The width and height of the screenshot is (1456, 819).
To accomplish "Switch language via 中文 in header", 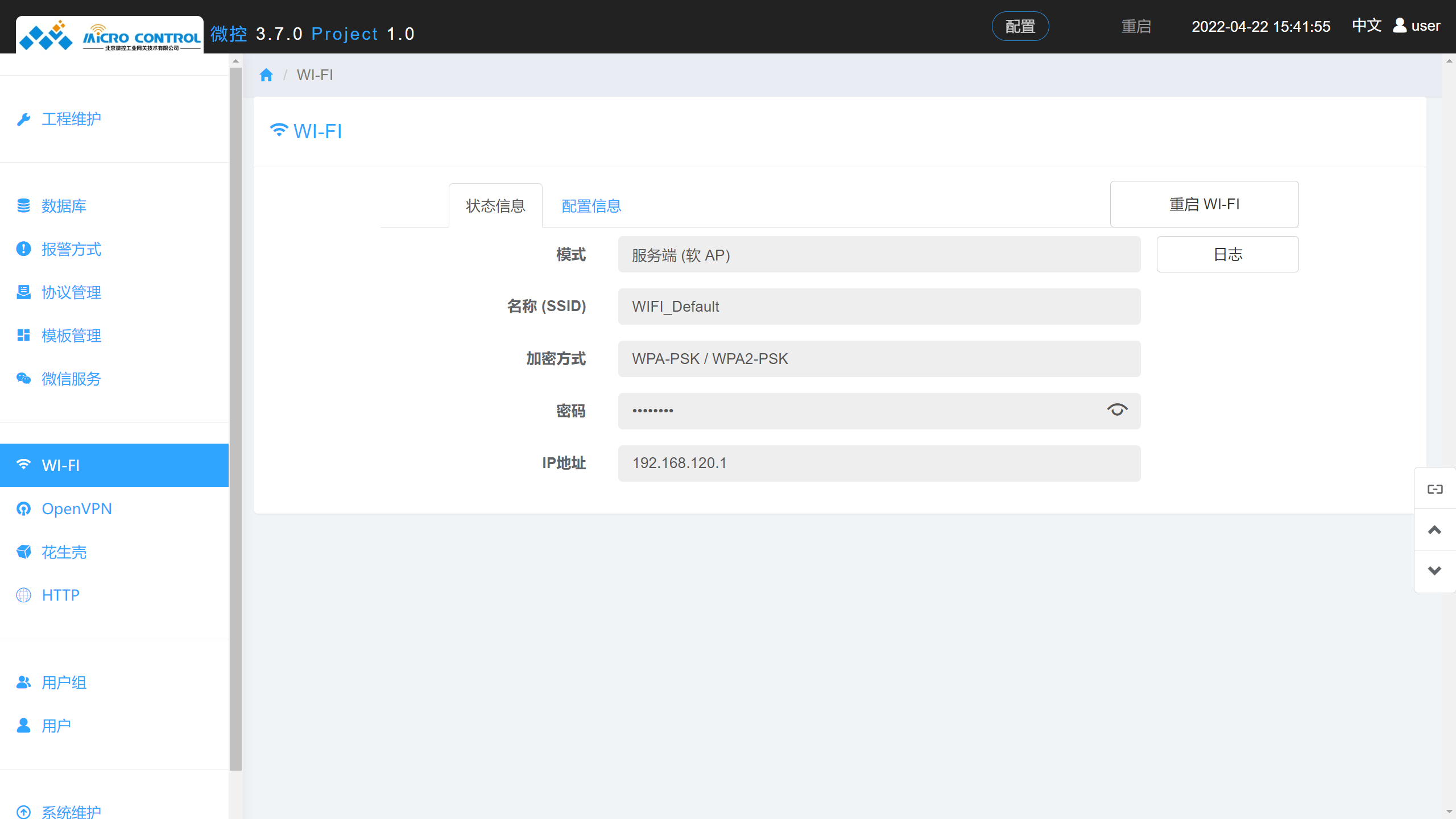I will [1366, 26].
